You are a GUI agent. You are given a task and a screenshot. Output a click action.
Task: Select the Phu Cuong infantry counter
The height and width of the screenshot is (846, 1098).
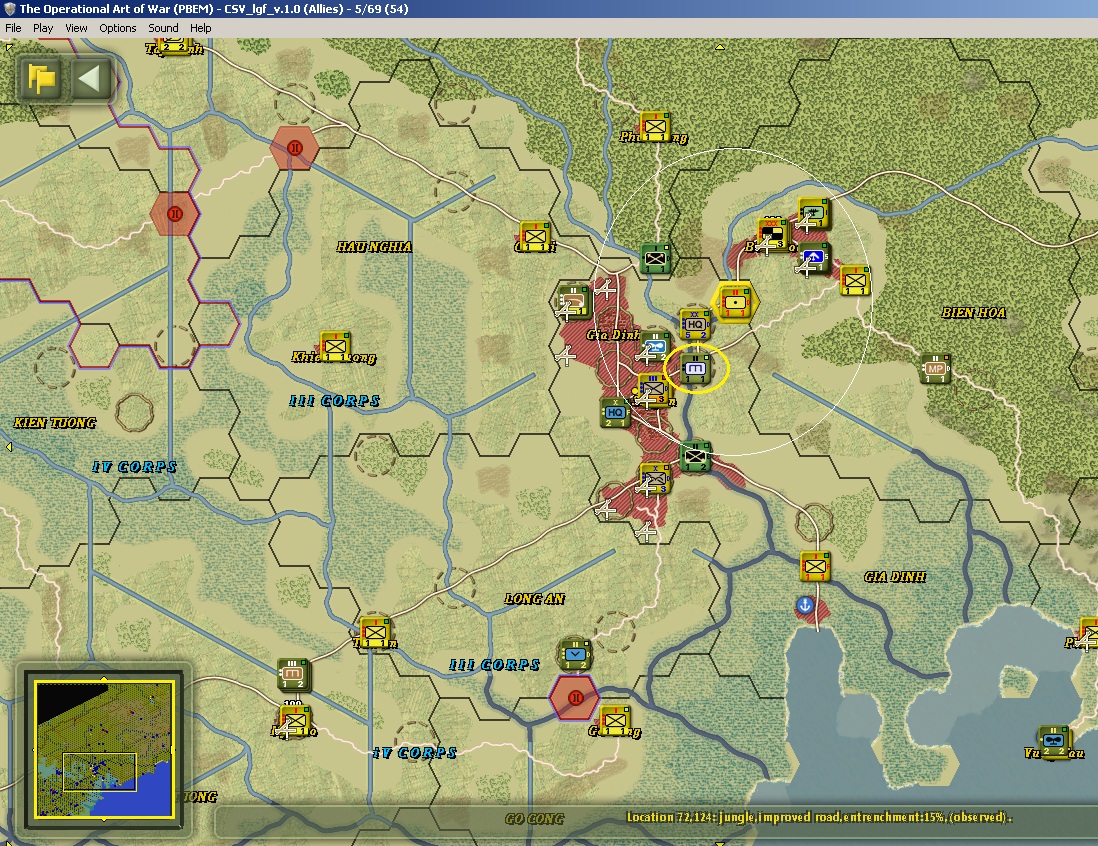pos(655,126)
